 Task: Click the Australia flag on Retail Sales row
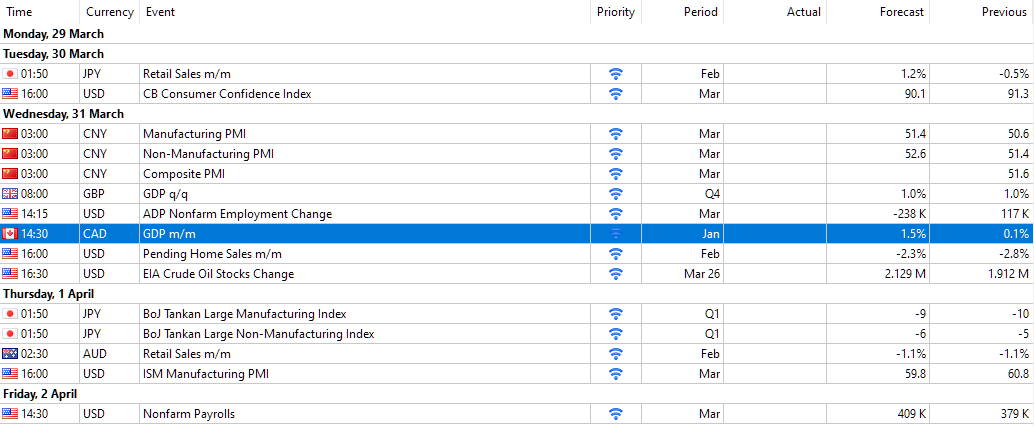click(x=10, y=354)
